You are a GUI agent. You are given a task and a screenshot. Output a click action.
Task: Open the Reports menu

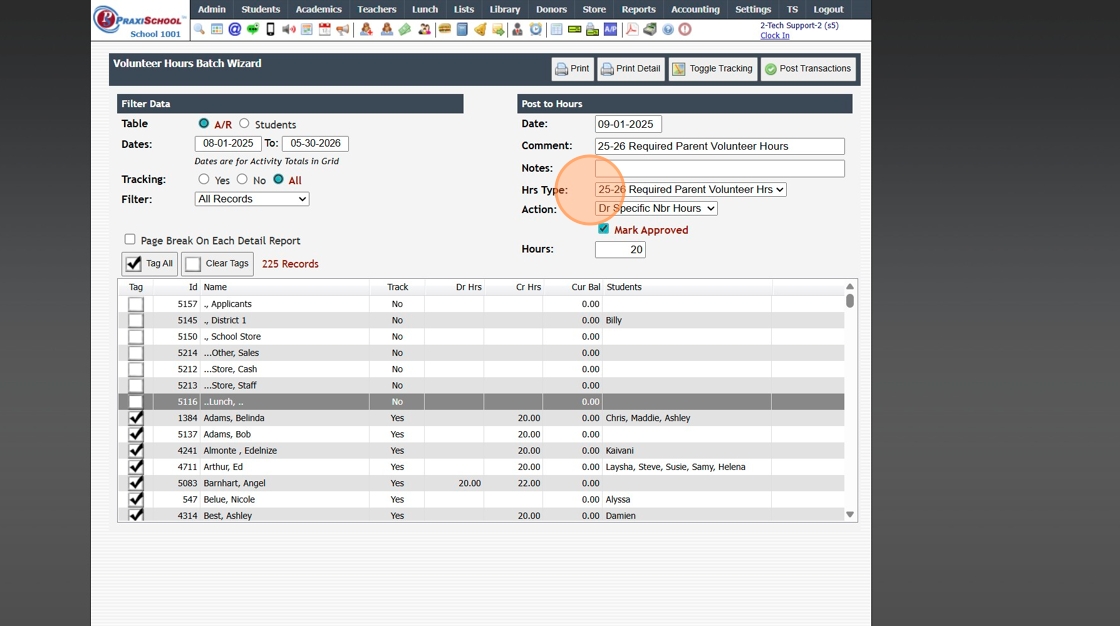tap(639, 9)
